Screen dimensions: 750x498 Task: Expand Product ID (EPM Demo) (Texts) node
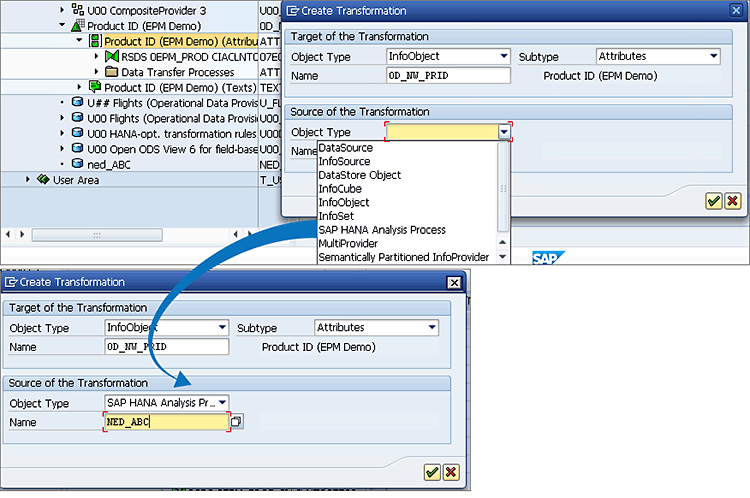[79, 87]
